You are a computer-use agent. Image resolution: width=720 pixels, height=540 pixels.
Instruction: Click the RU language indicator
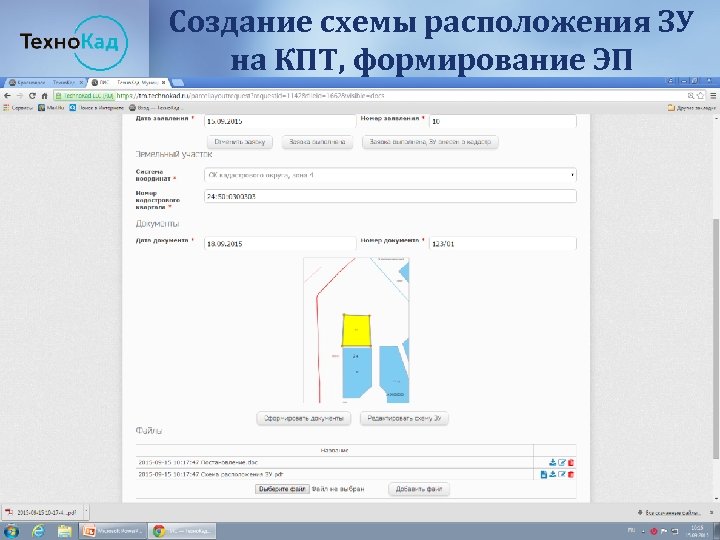631,531
